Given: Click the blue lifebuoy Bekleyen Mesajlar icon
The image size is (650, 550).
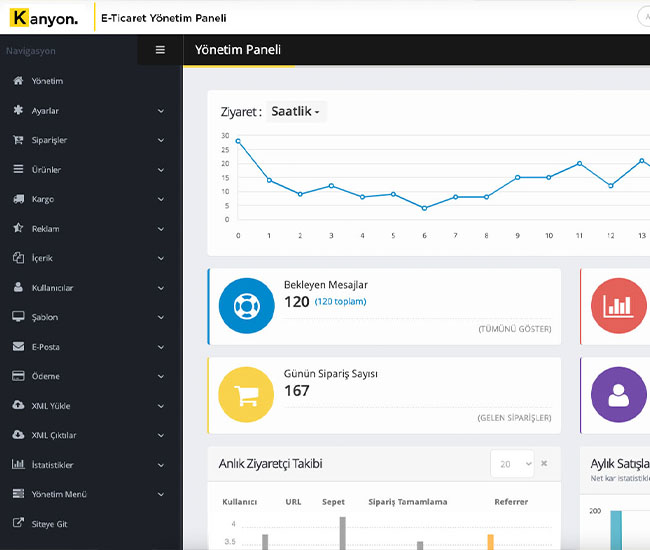Looking at the screenshot, I should tap(247, 306).
